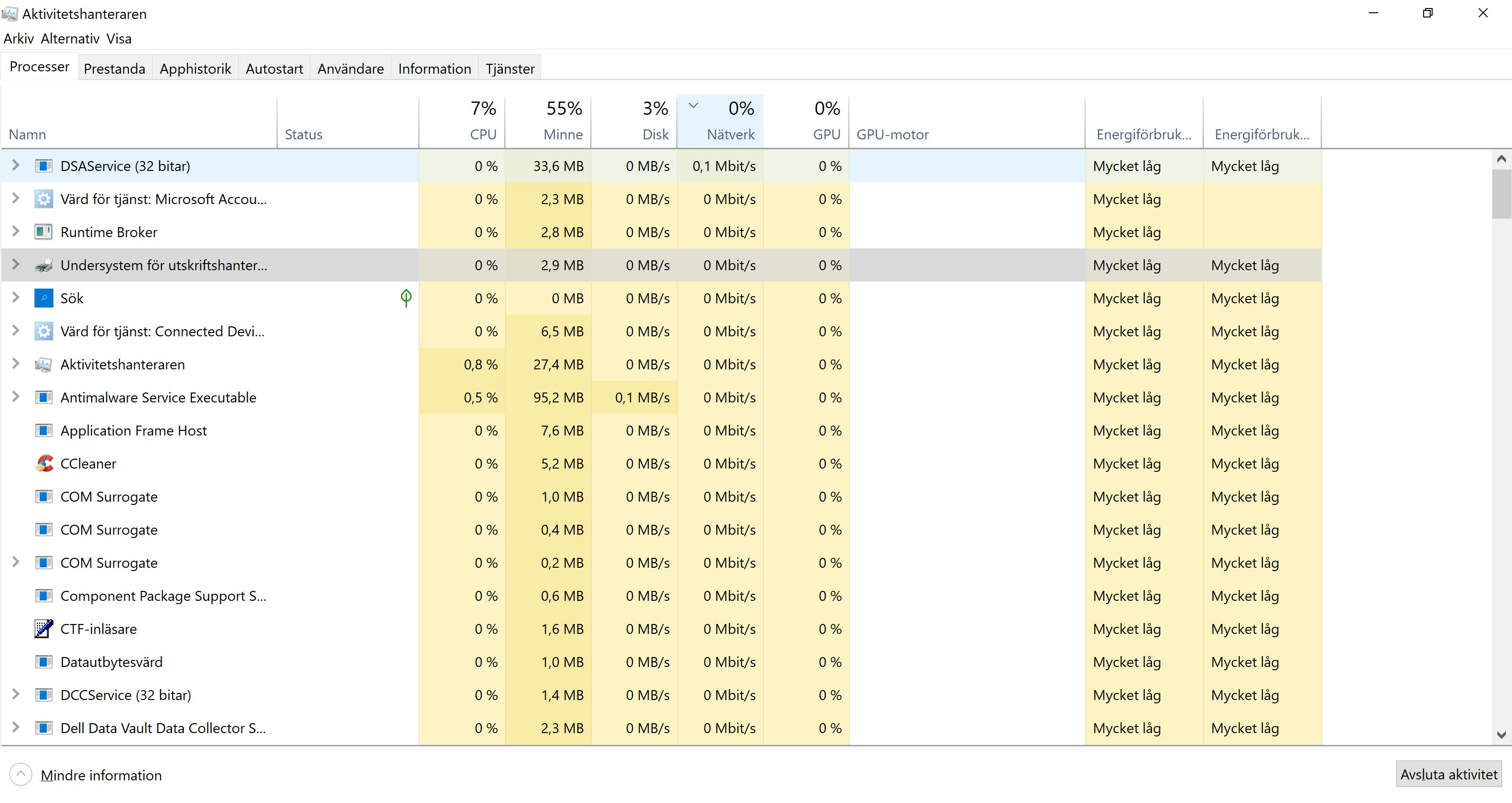Expand Antimalware Service Executable row
The width and height of the screenshot is (1512, 803).
[16, 397]
